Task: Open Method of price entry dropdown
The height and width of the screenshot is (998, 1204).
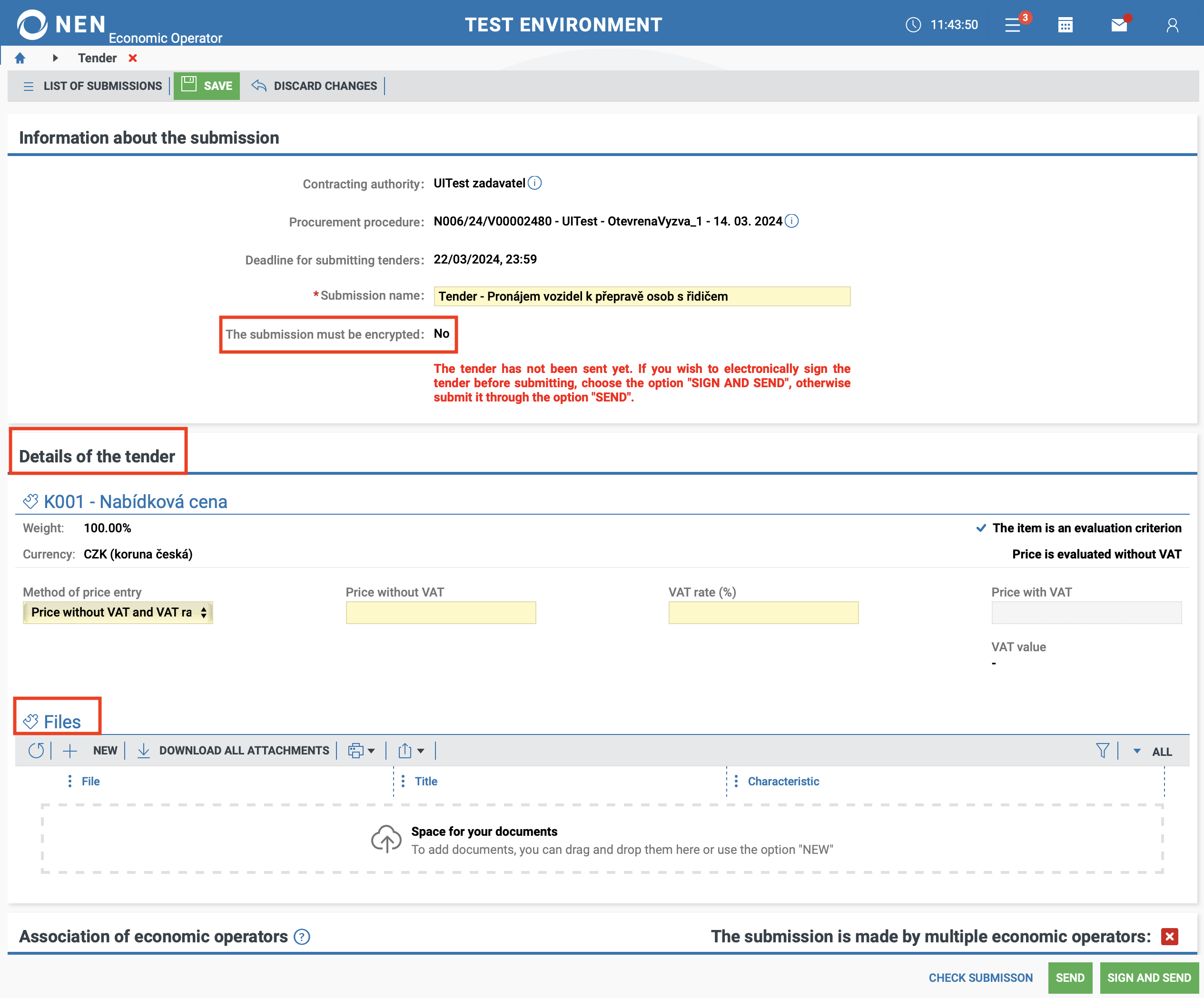Action: [x=118, y=612]
